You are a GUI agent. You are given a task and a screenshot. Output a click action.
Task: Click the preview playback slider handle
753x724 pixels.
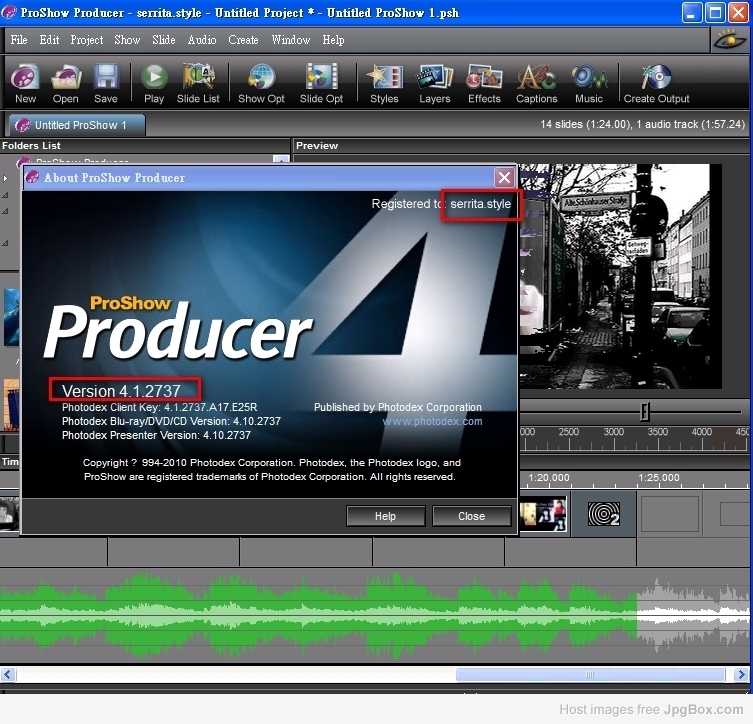tap(645, 411)
